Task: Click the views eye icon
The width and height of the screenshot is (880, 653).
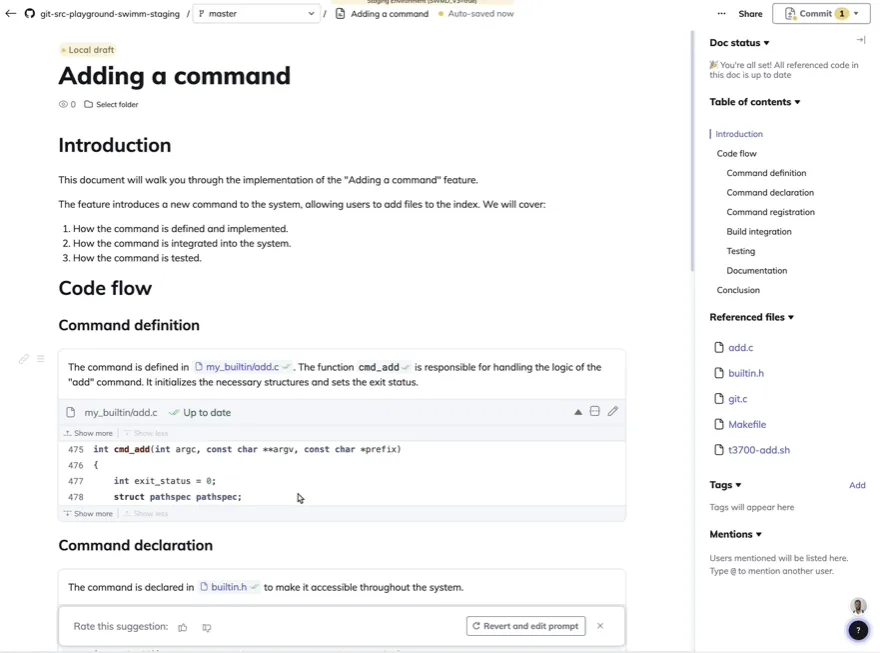Action: (63, 104)
